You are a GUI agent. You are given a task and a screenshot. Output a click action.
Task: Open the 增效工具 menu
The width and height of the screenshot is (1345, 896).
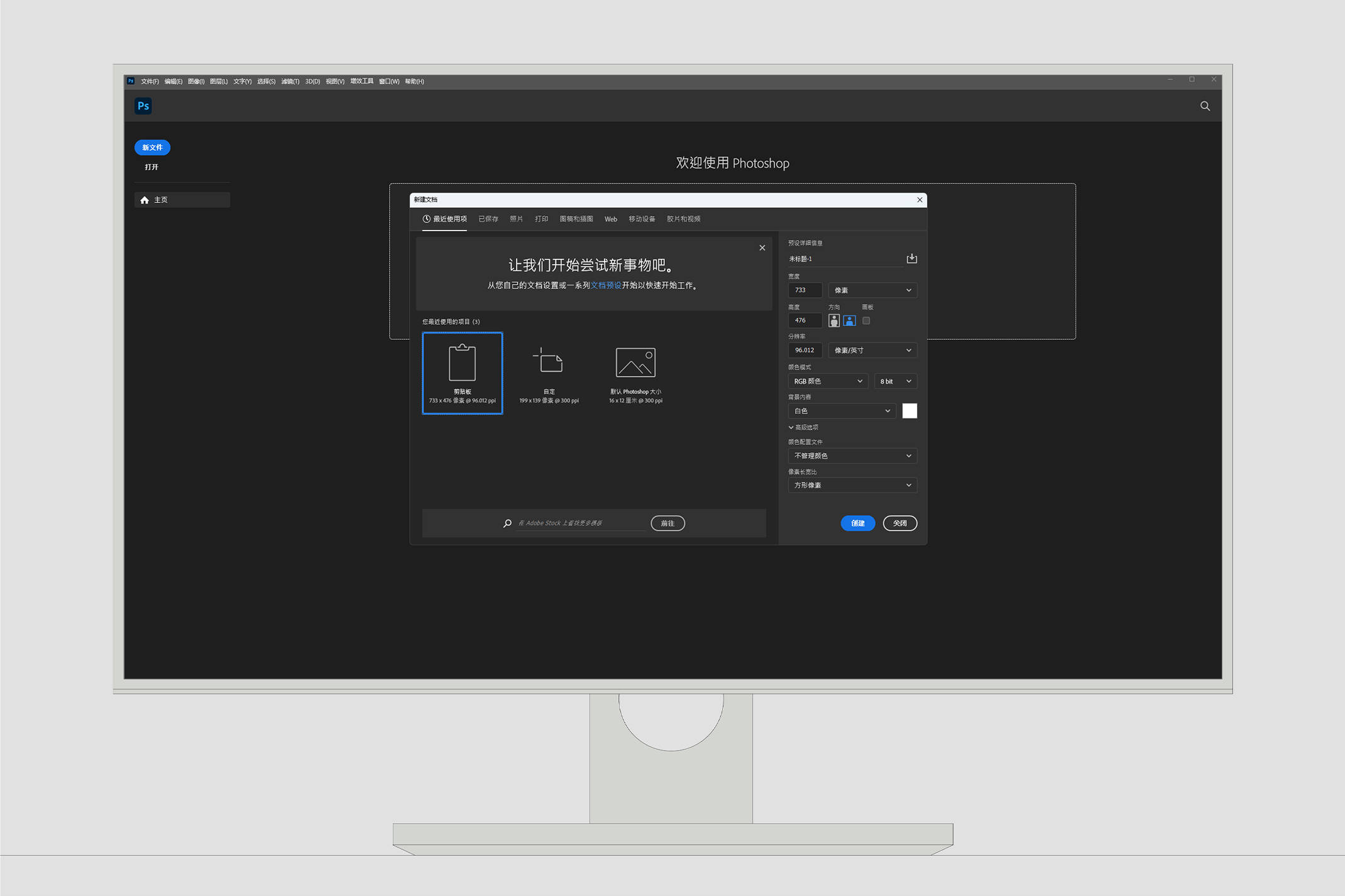click(362, 82)
